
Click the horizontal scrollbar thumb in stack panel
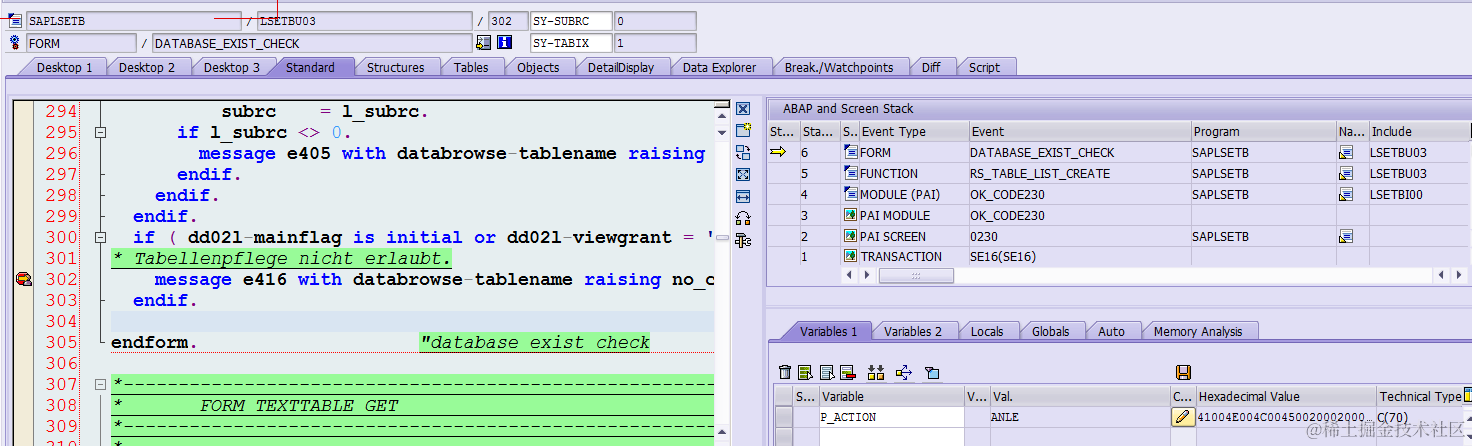coord(916,275)
